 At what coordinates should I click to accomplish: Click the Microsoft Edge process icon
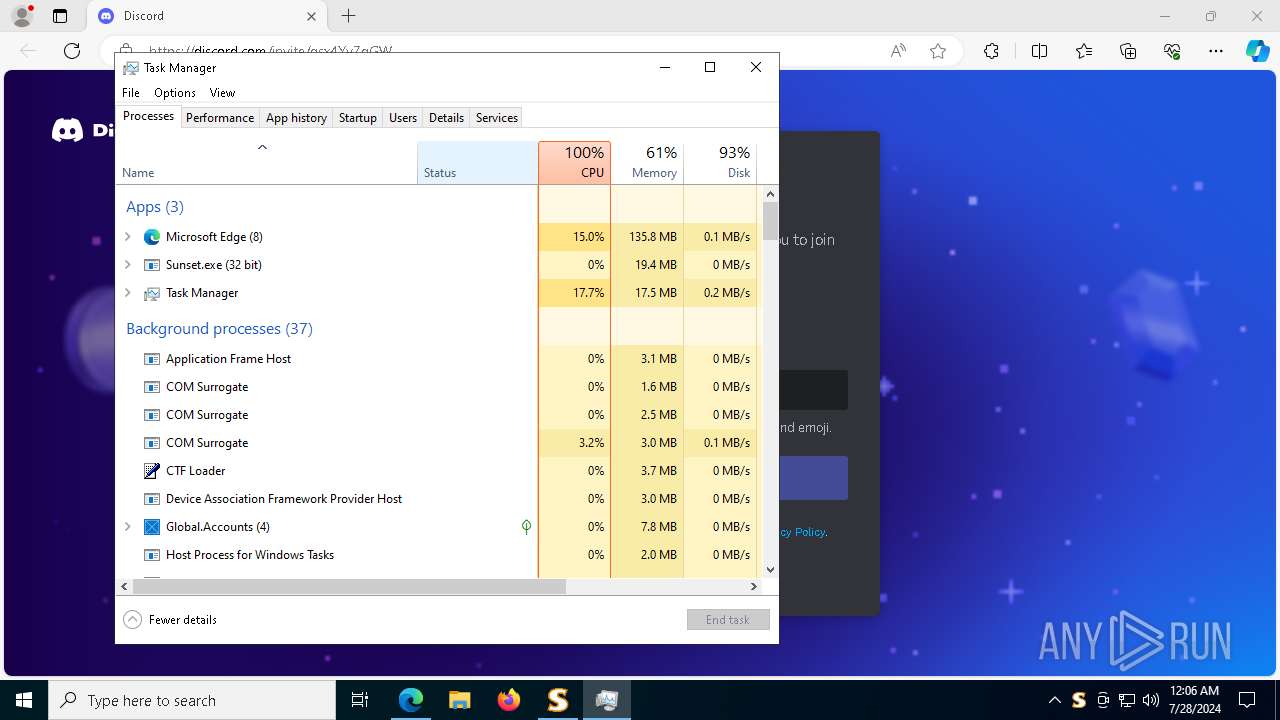(x=152, y=237)
